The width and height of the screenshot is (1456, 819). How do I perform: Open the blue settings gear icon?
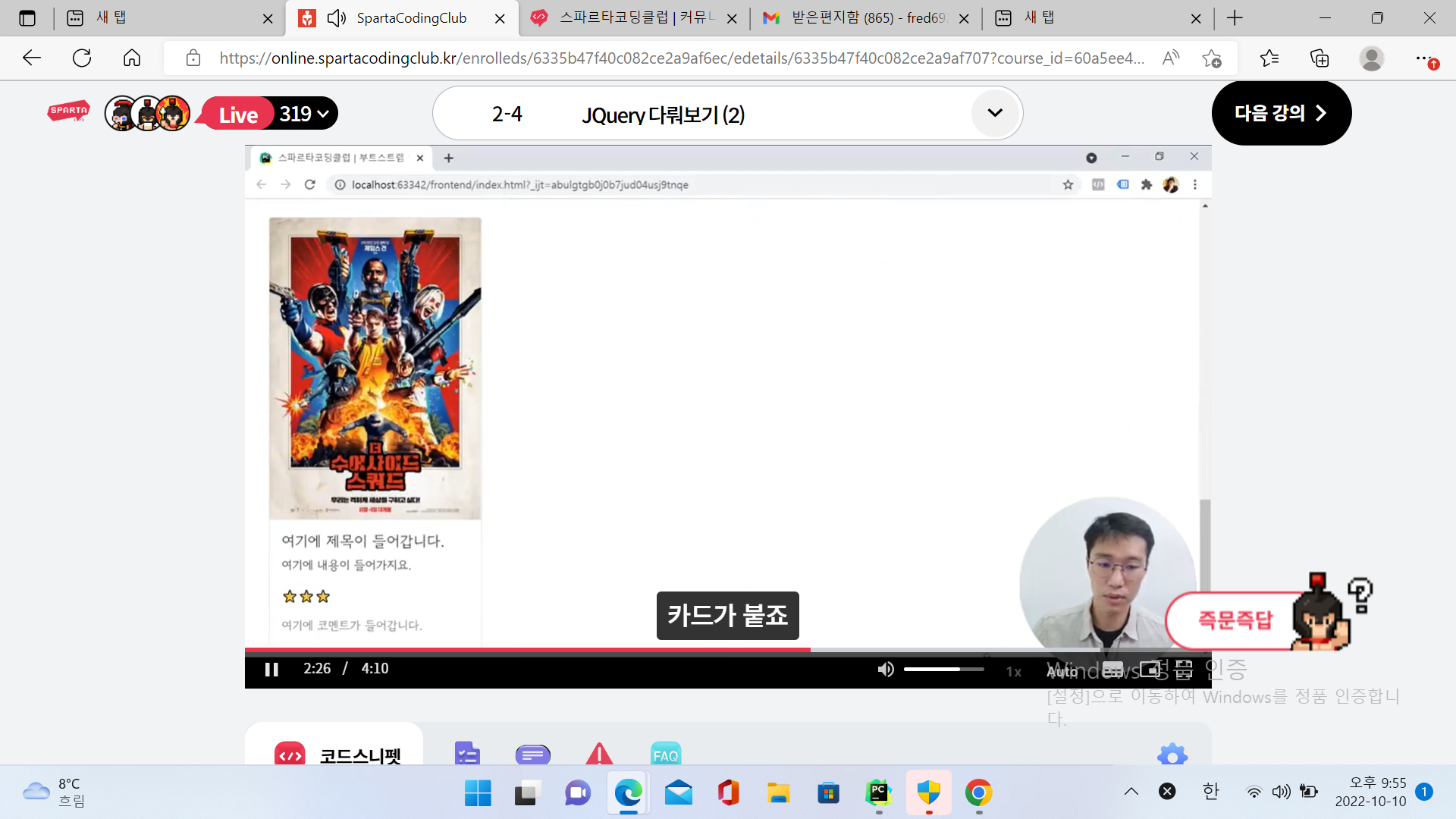click(x=1172, y=755)
